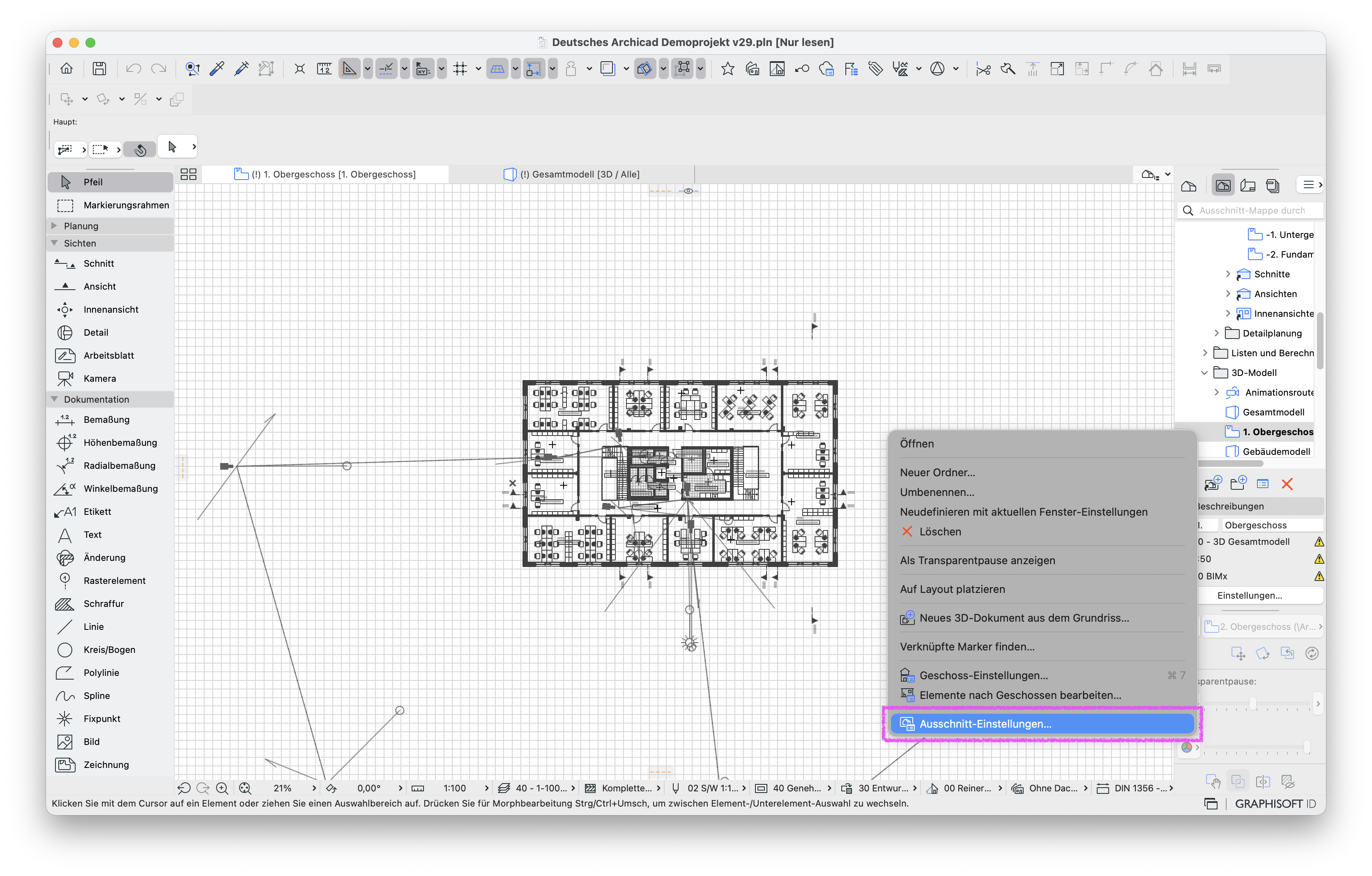
Task: Choose Löschen from the context menu
Action: coord(1042,531)
